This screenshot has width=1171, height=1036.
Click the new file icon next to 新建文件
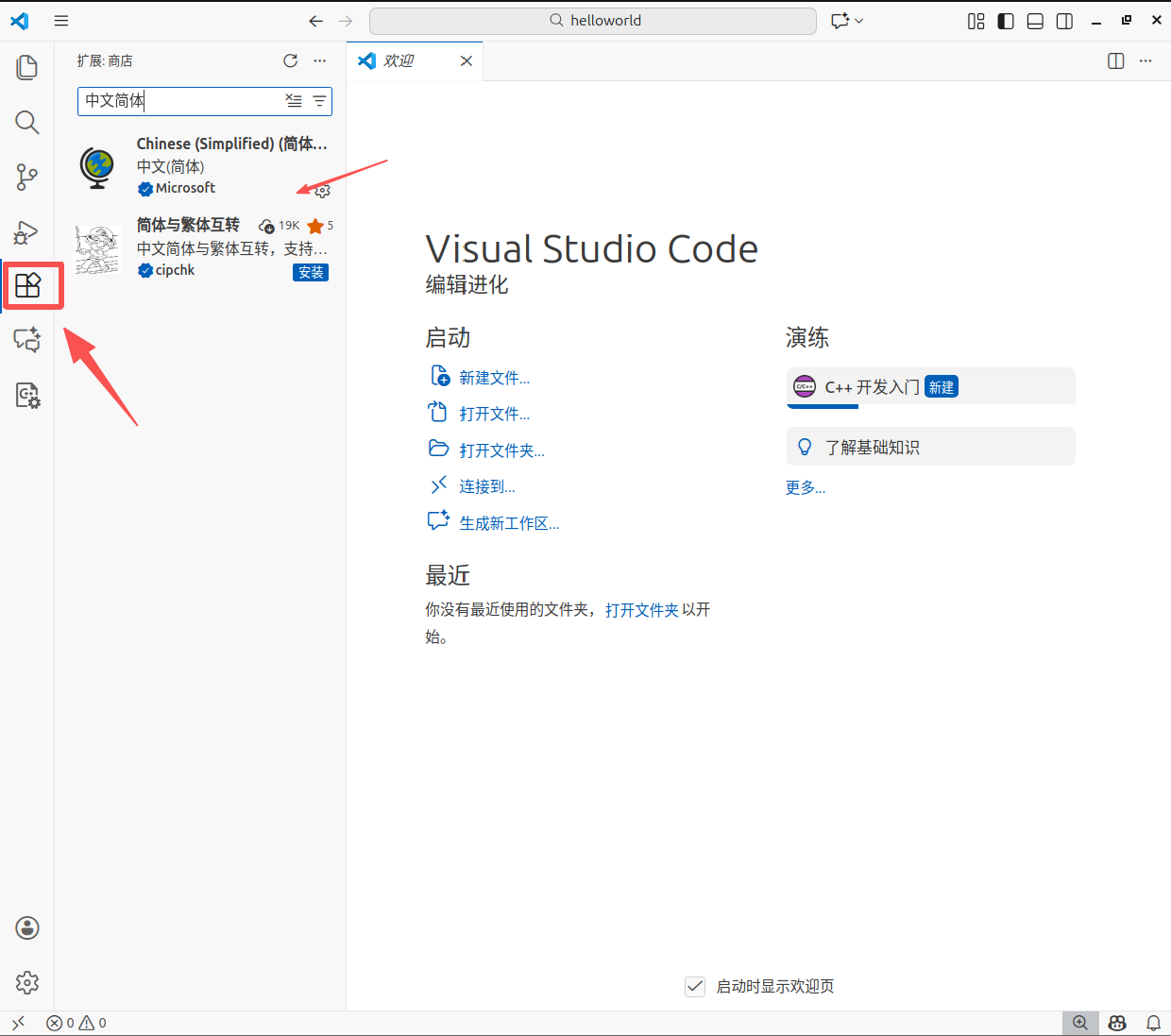point(439,376)
